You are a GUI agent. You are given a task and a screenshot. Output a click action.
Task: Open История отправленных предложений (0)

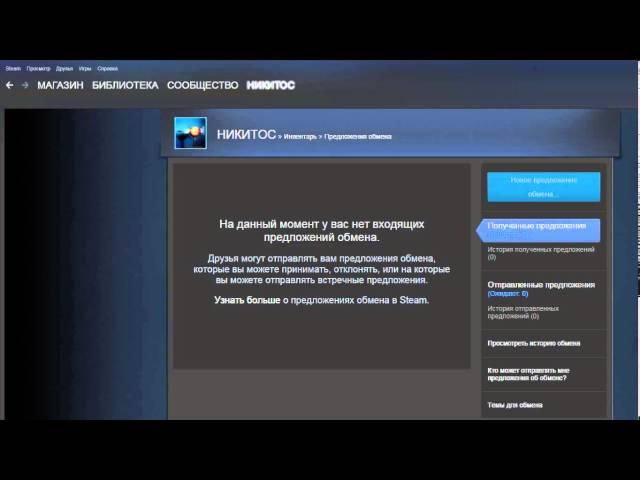tap(523, 312)
